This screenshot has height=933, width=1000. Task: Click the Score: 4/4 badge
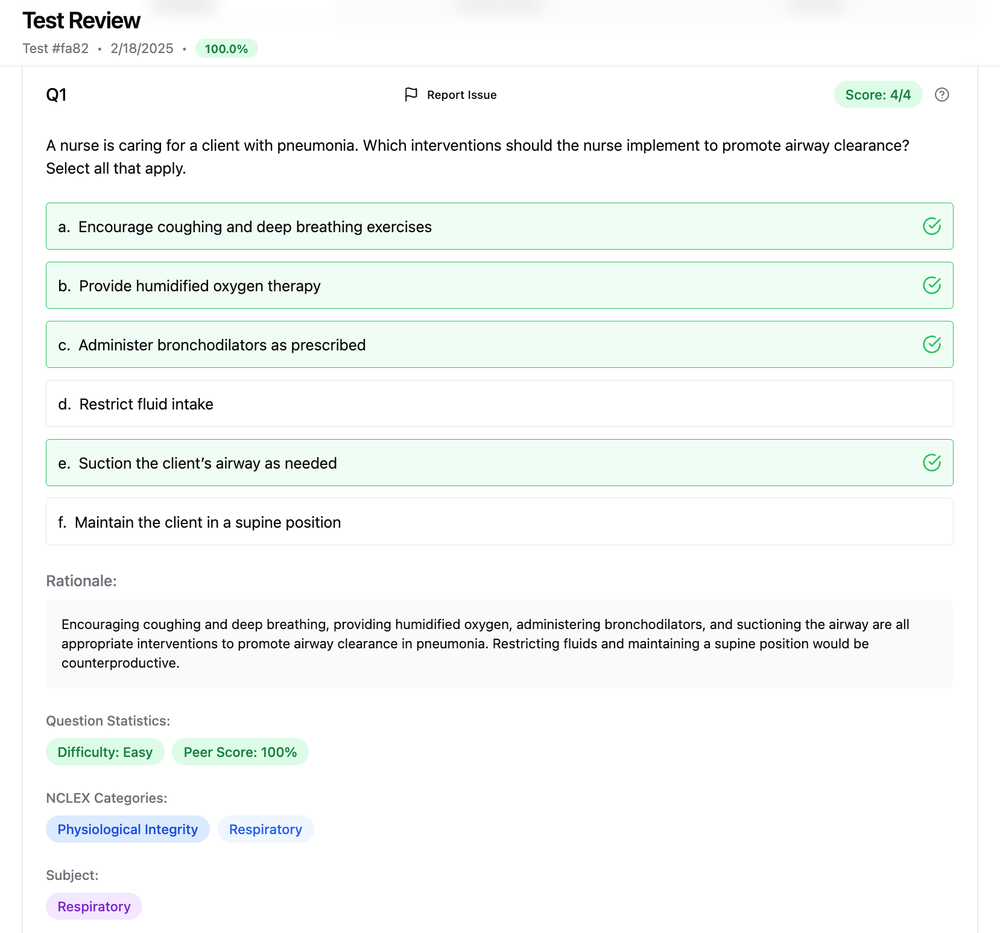pos(878,94)
